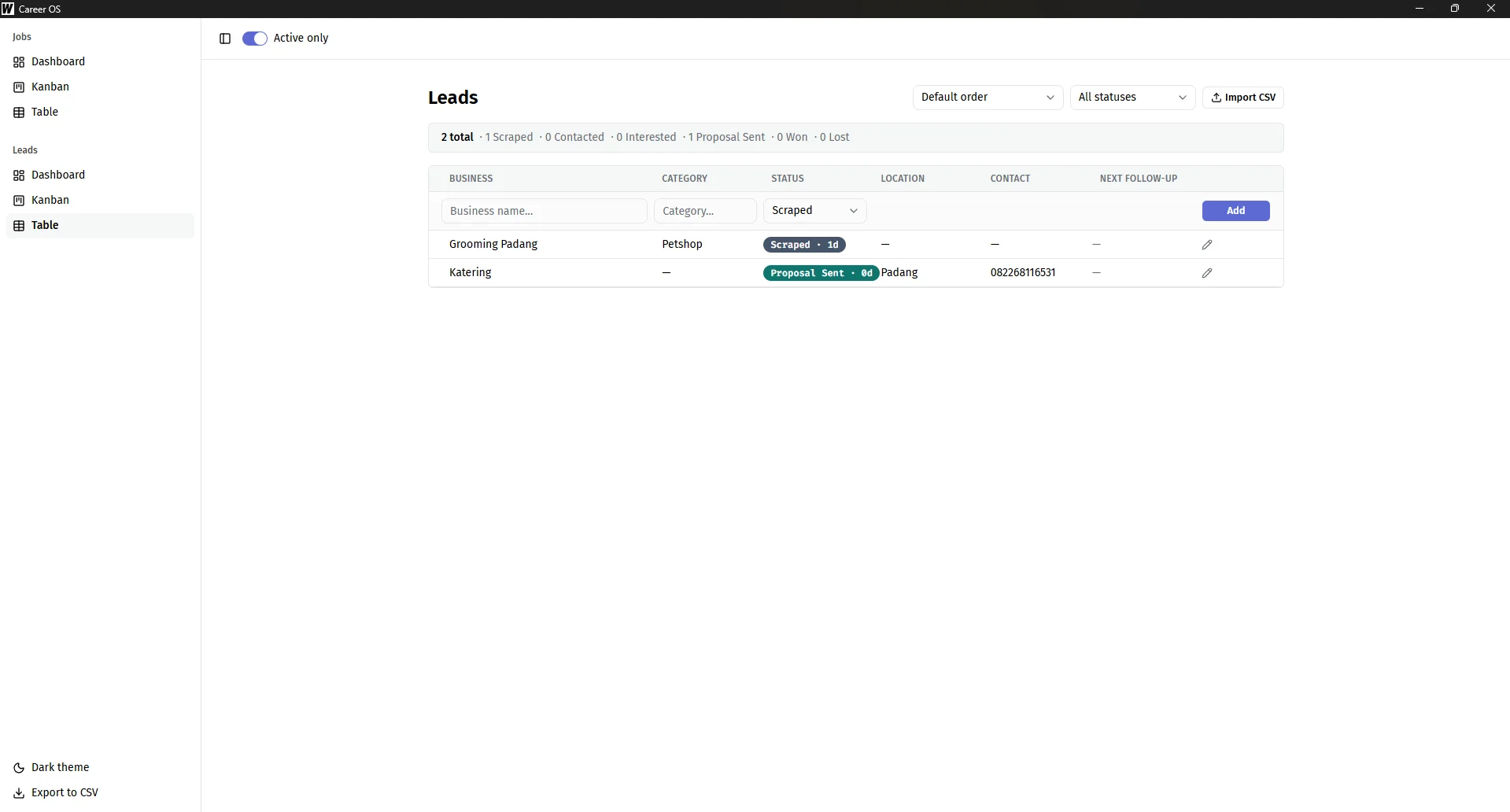1510x812 pixels.
Task: Minimize the Career OS window
Action: click(1420, 9)
